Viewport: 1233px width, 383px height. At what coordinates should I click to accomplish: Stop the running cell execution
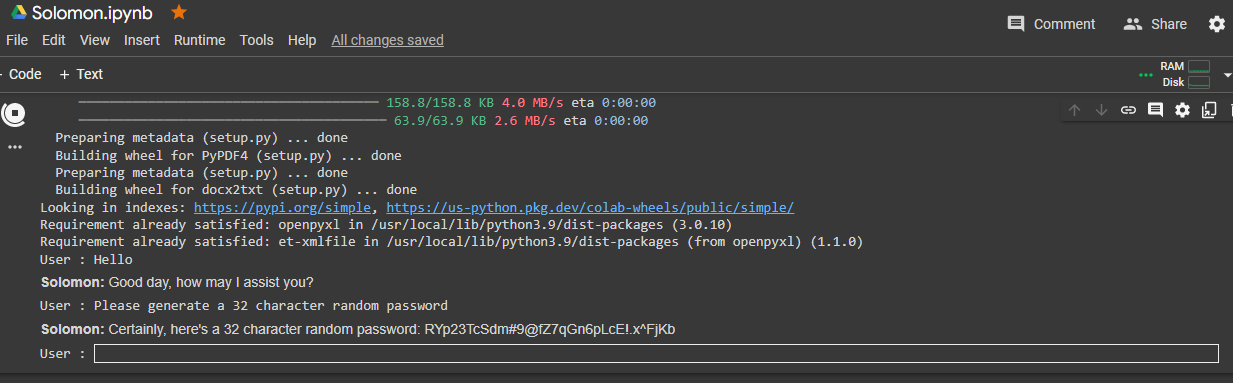point(14,114)
